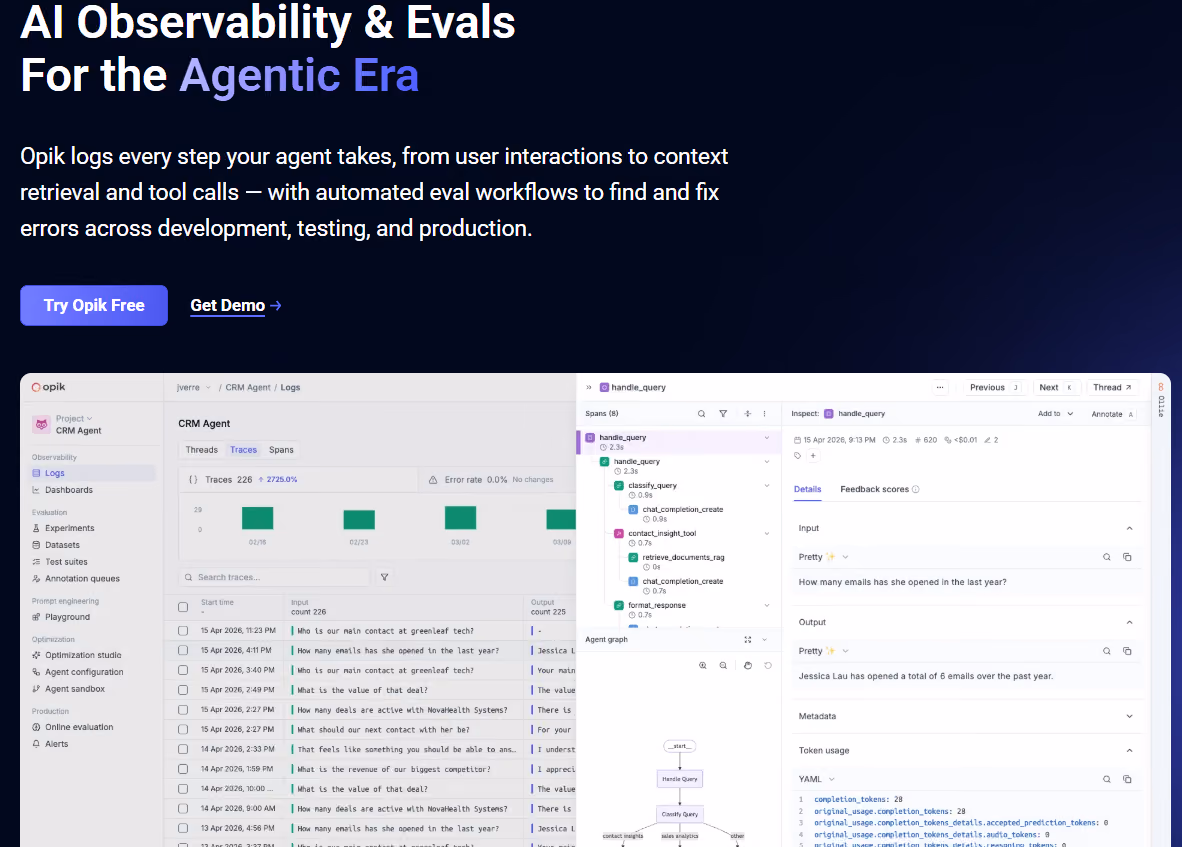This screenshot has width=1182, height=847.
Task: Switch to the Details tab
Action: click(807, 489)
